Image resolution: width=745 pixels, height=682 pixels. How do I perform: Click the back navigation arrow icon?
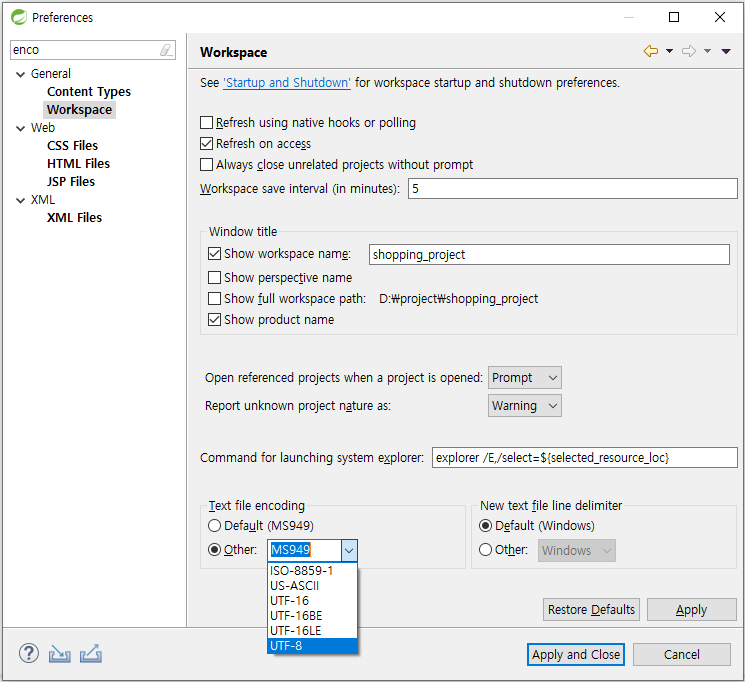pos(650,51)
